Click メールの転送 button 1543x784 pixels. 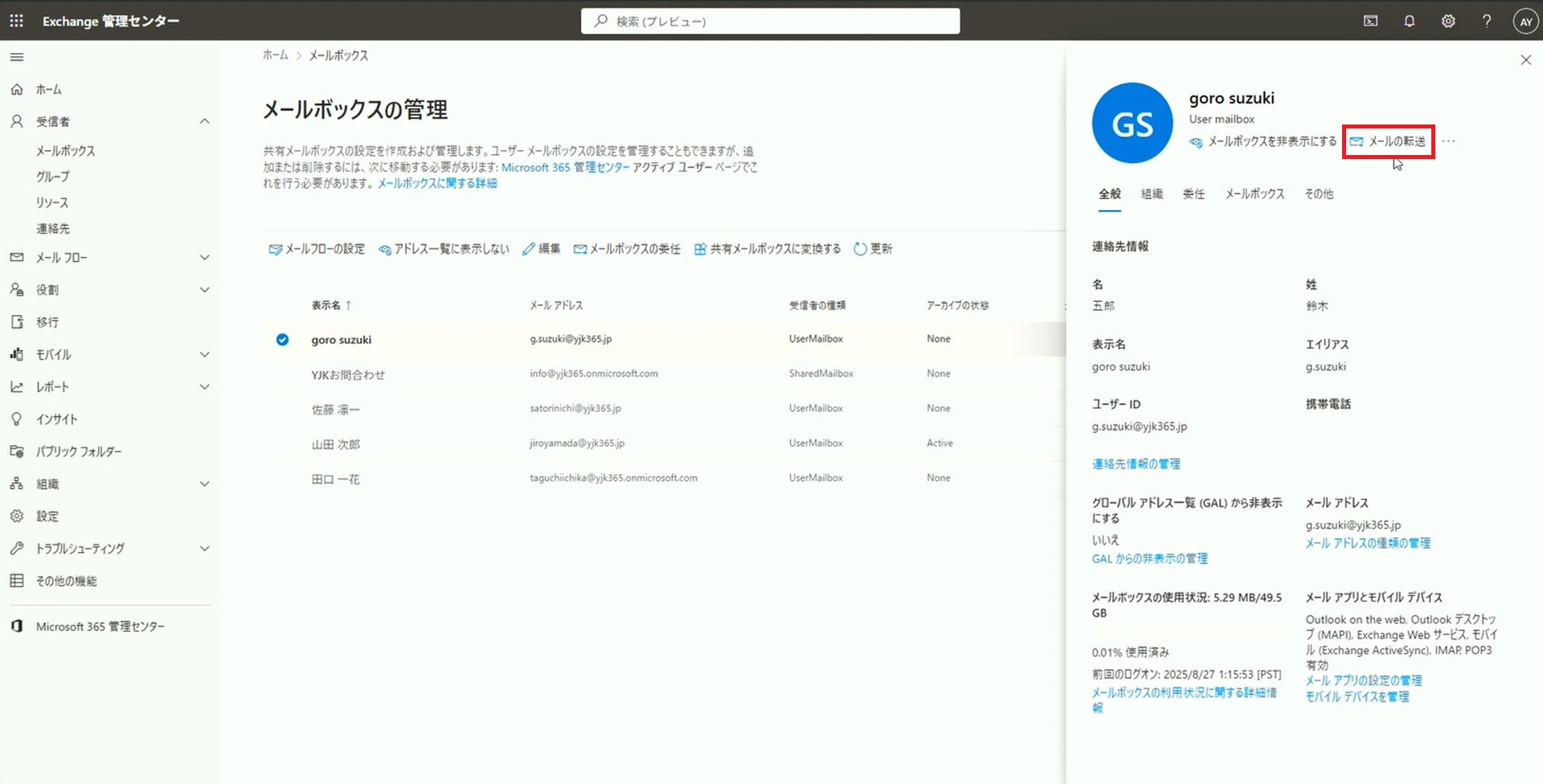1388,141
